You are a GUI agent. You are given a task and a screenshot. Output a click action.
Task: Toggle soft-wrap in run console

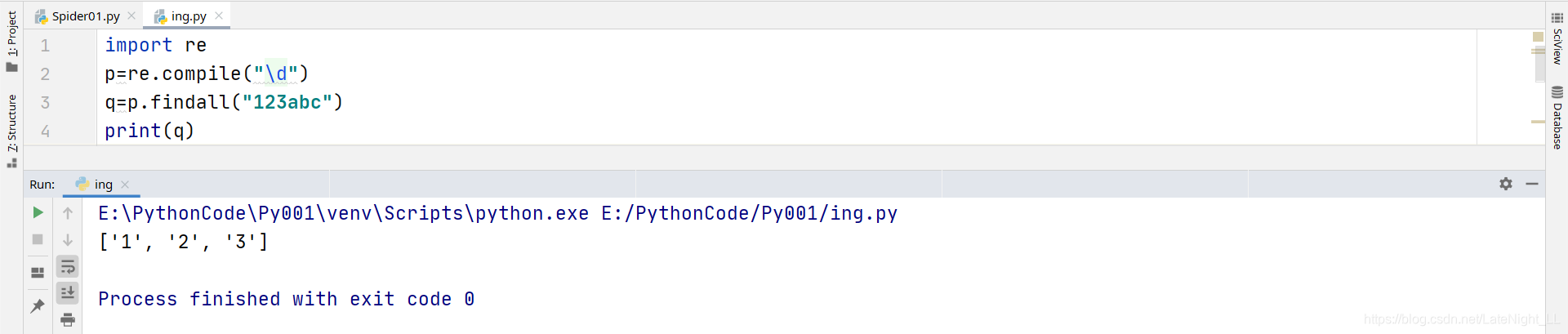(68, 266)
